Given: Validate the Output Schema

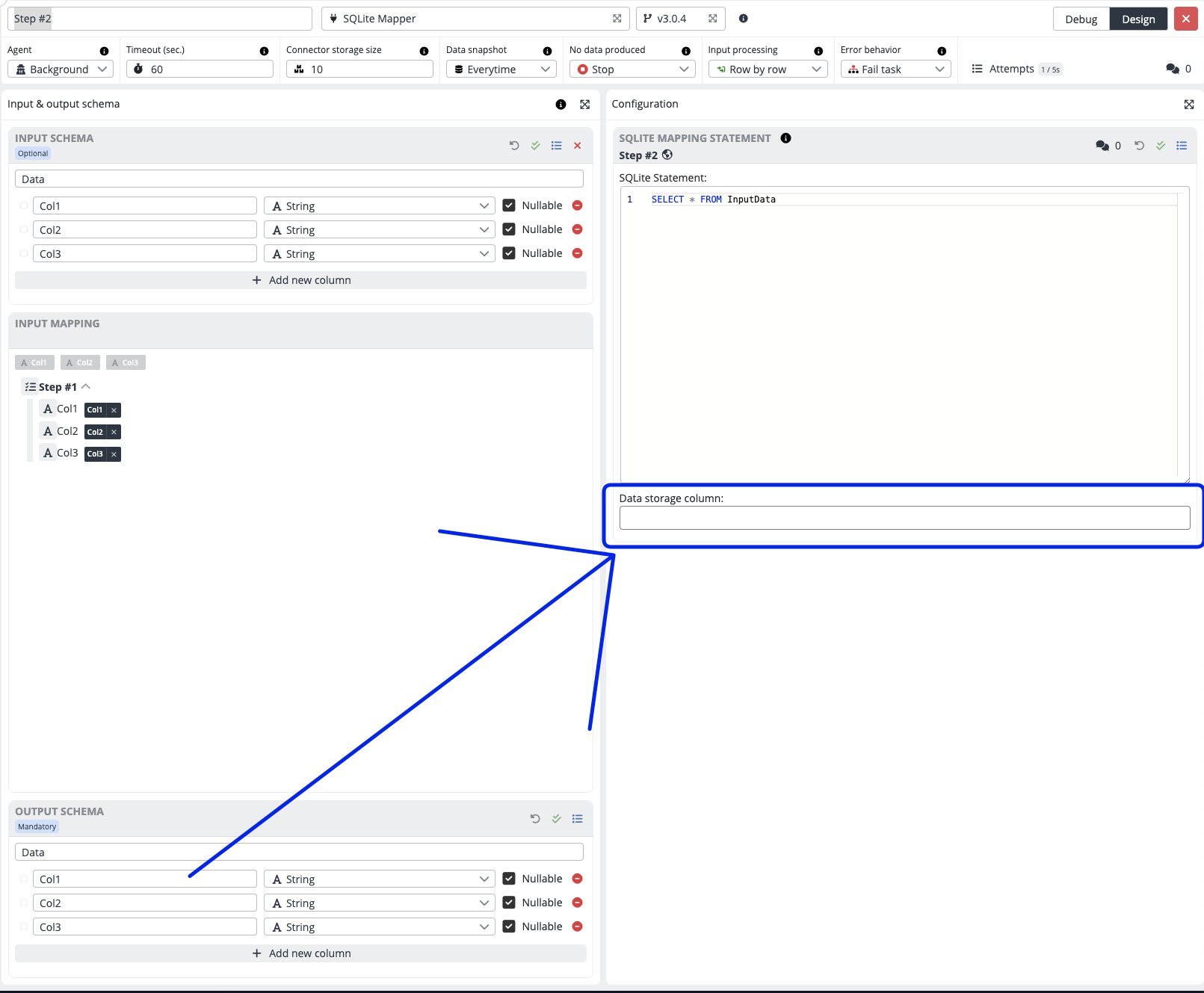Looking at the screenshot, I should click(556, 819).
